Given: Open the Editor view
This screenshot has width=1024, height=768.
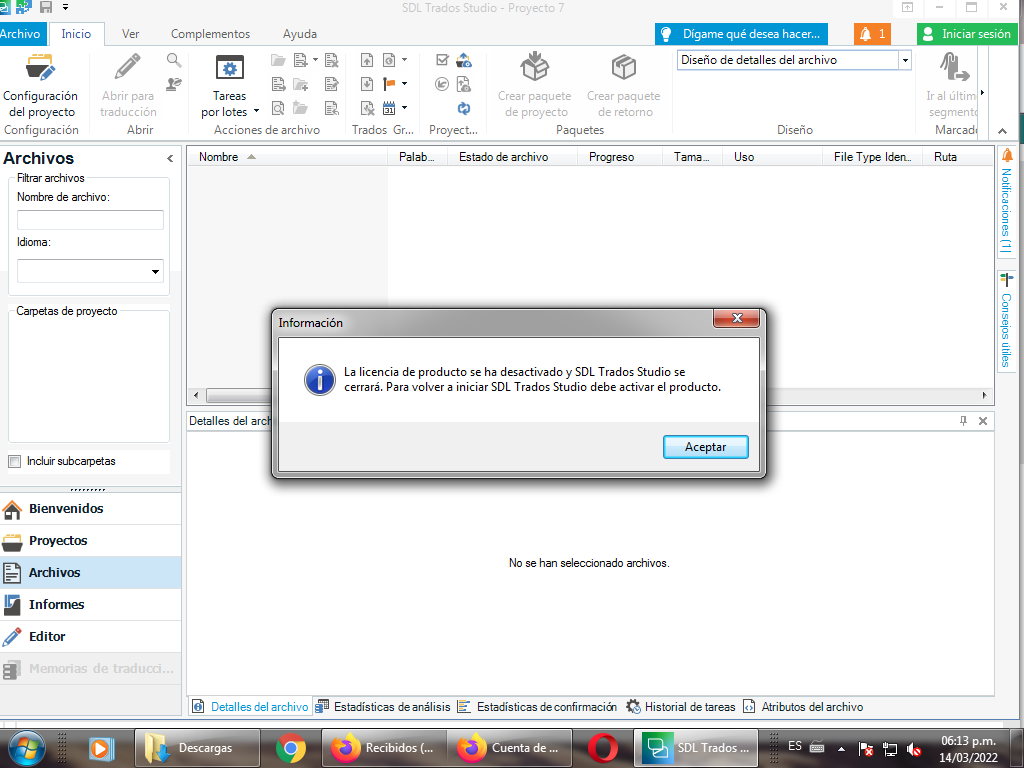Looking at the screenshot, I should [91, 637].
